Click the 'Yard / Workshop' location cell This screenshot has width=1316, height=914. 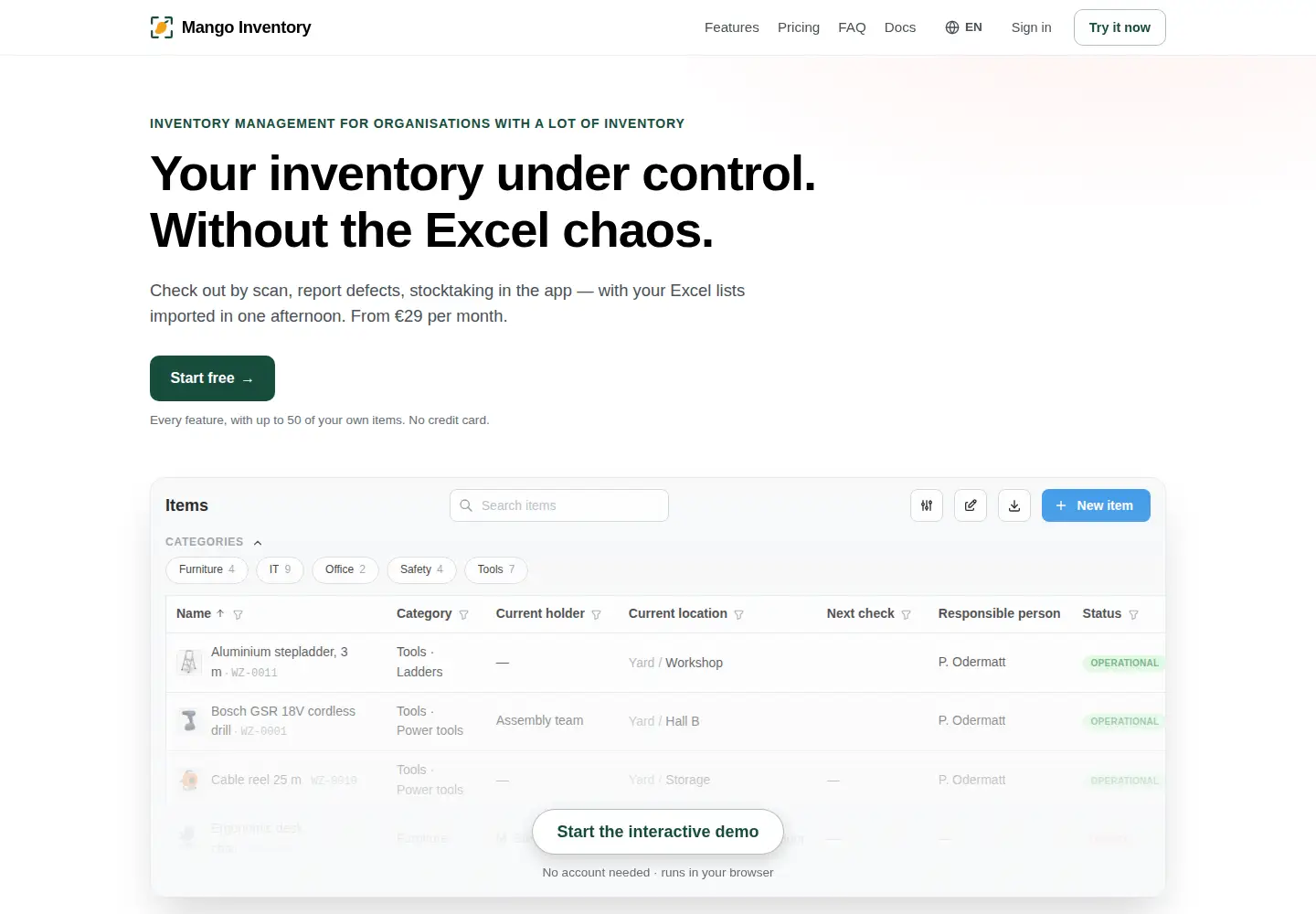(675, 663)
